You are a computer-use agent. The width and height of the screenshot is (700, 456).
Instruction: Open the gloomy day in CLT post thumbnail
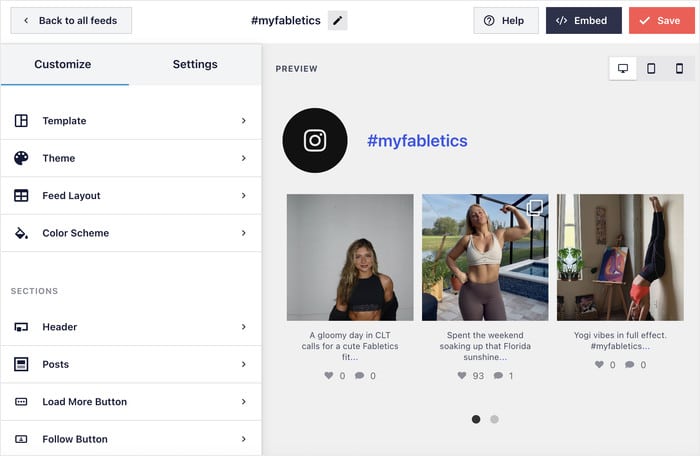[x=350, y=257]
